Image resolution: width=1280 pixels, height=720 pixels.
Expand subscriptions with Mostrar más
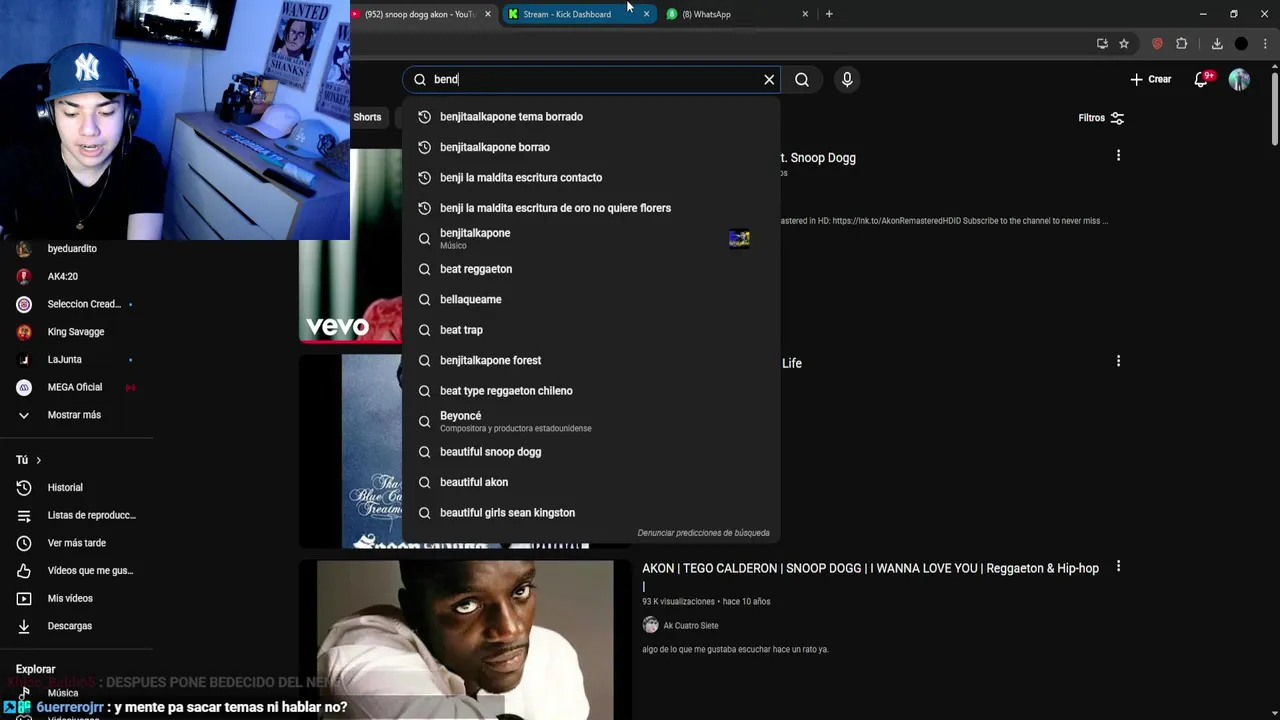(x=74, y=415)
